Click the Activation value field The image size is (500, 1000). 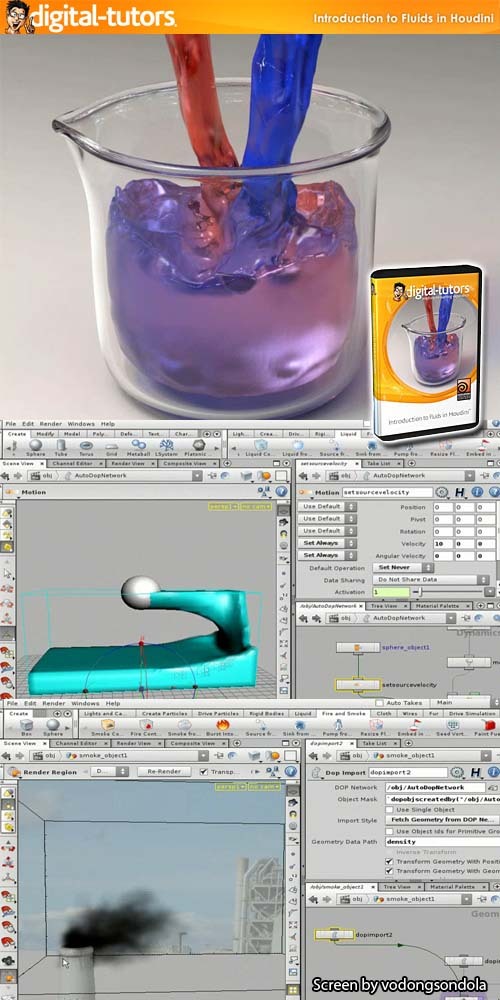pyautogui.click(x=390, y=592)
